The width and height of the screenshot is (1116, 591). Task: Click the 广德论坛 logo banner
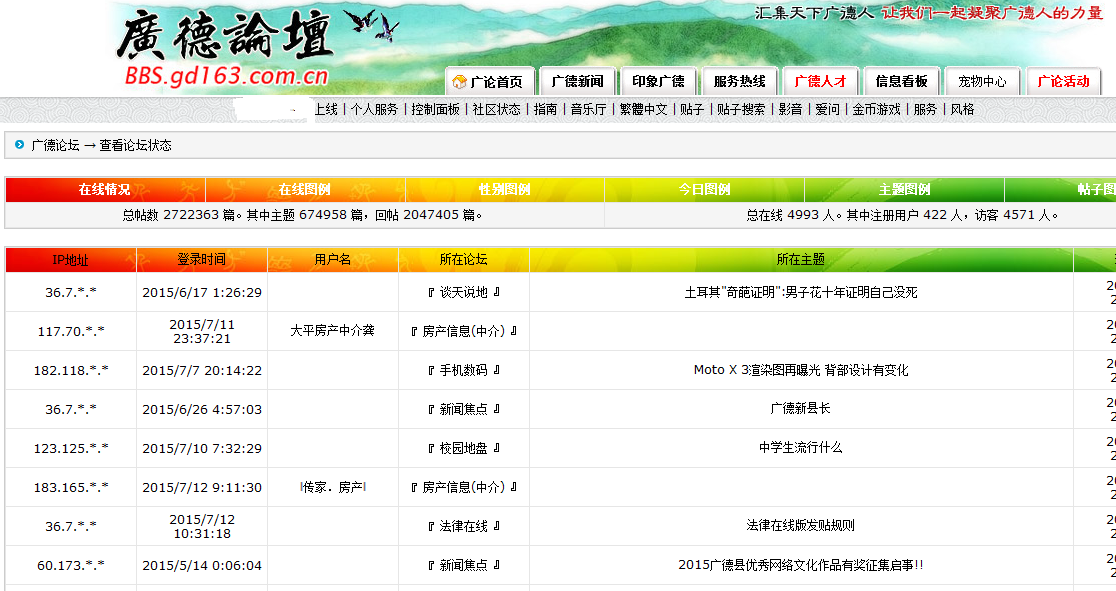[x=224, y=48]
